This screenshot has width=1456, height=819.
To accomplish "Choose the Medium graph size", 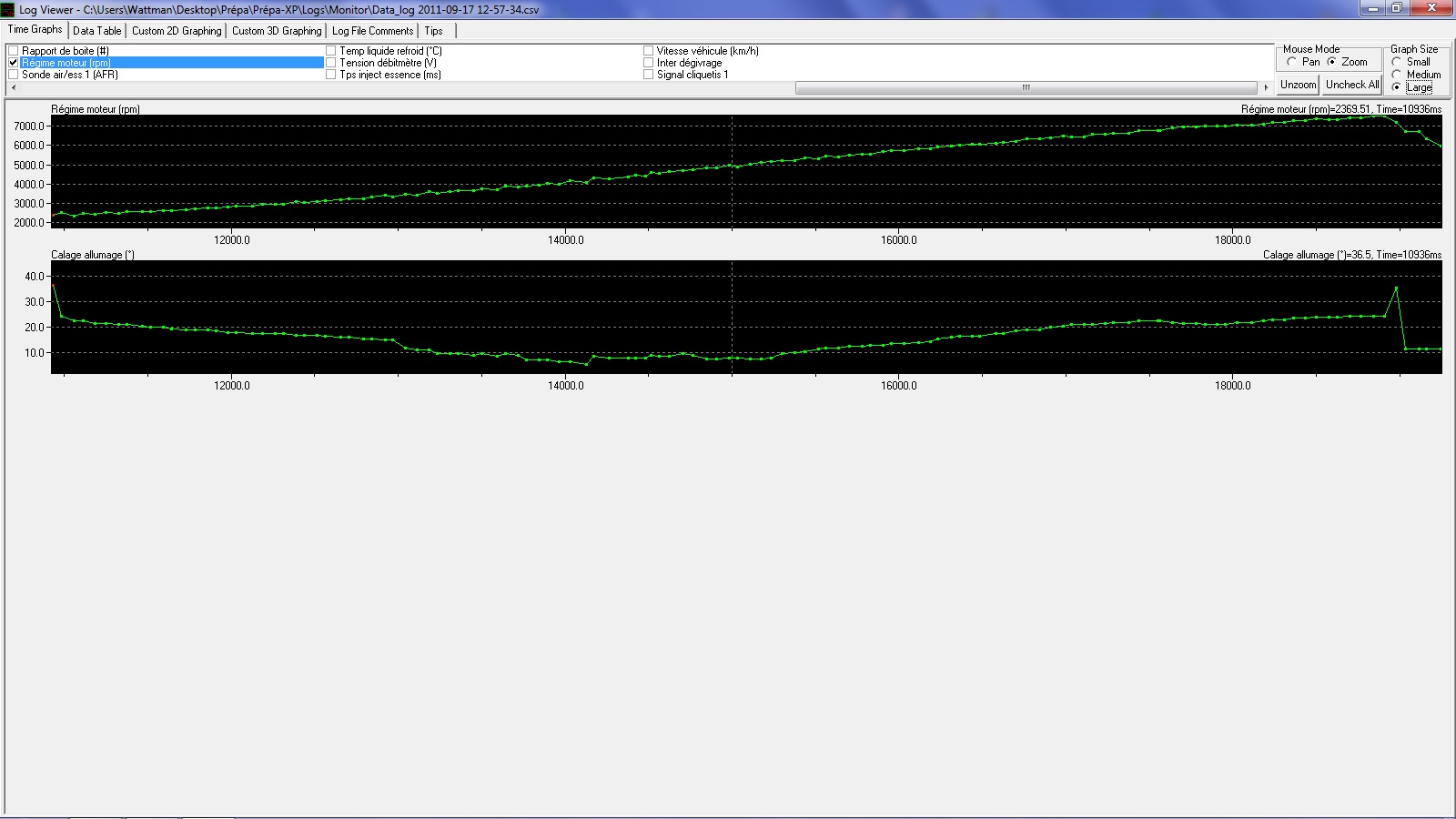I will tap(1397, 75).
